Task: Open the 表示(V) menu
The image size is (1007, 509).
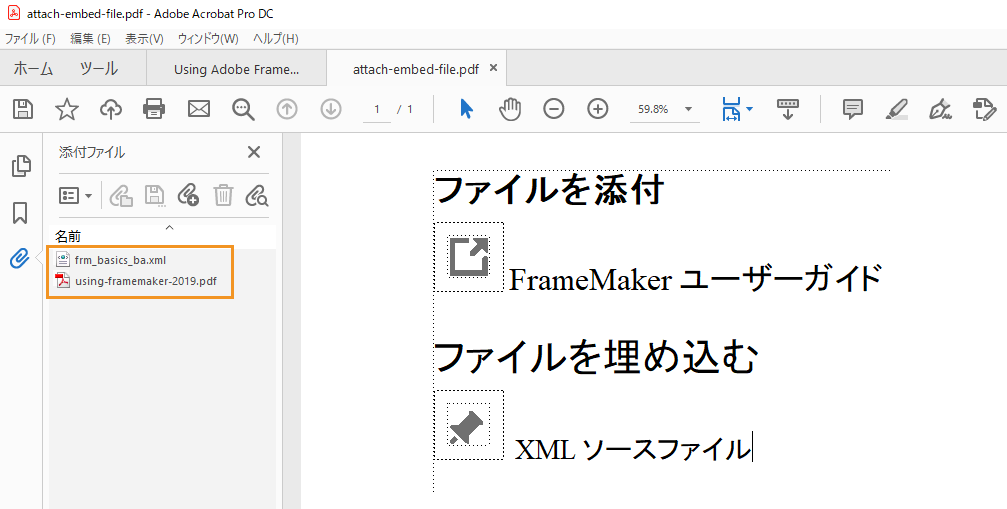Action: click(x=144, y=39)
